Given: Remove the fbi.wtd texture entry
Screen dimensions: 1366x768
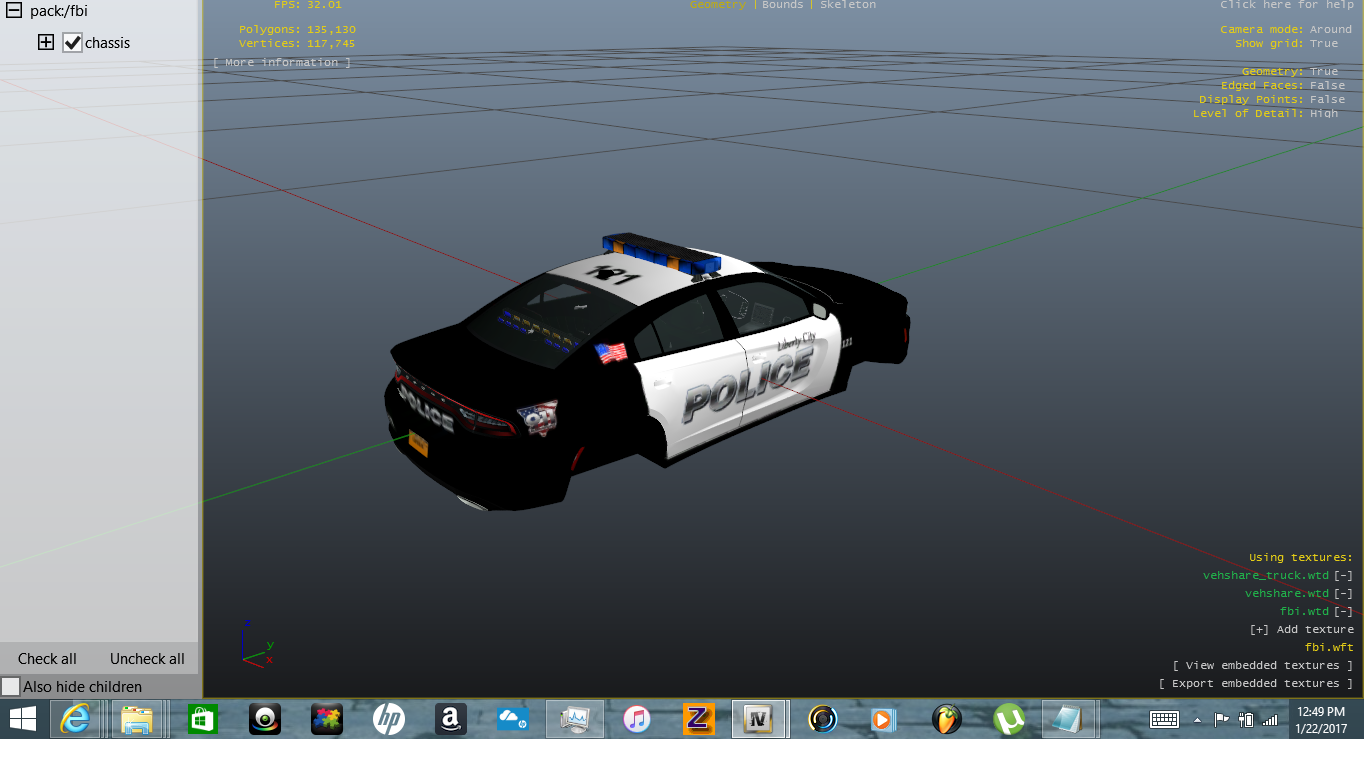Looking at the screenshot, I should 1343,611.
